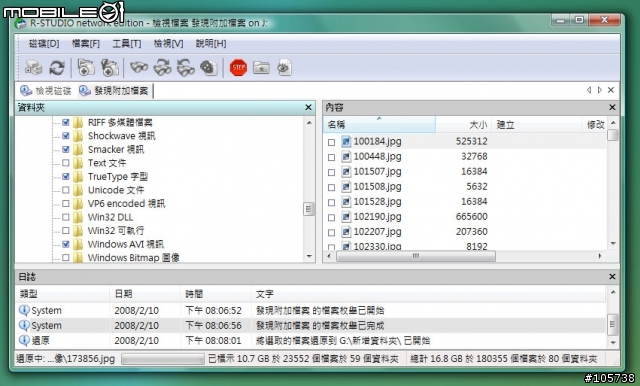Click the first binoculars find icon

[139, 68]
